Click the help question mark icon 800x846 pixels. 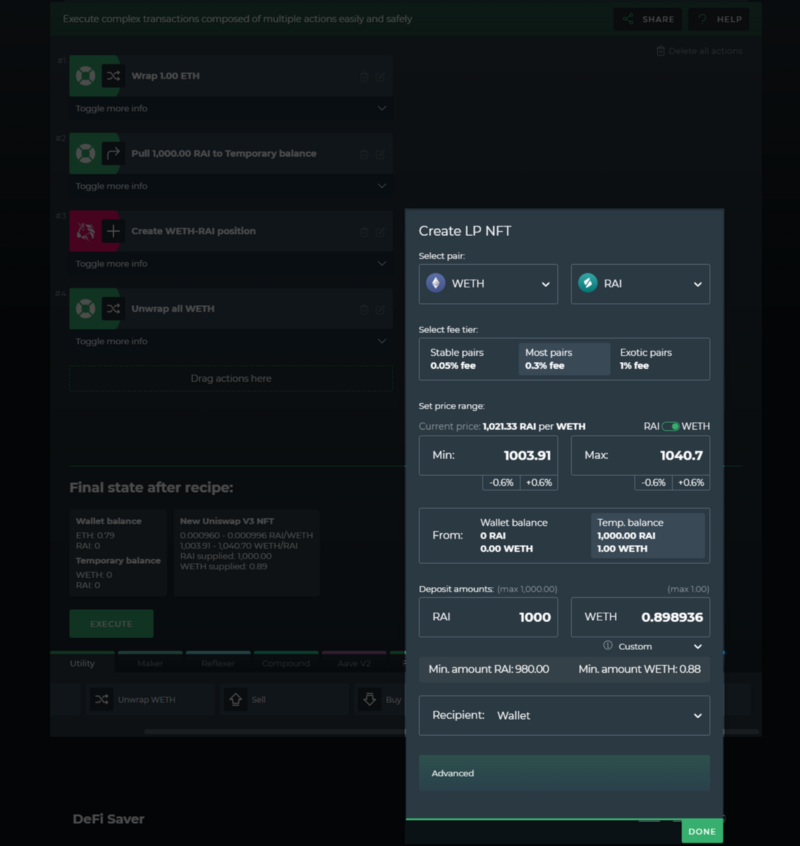pos(702,19)
